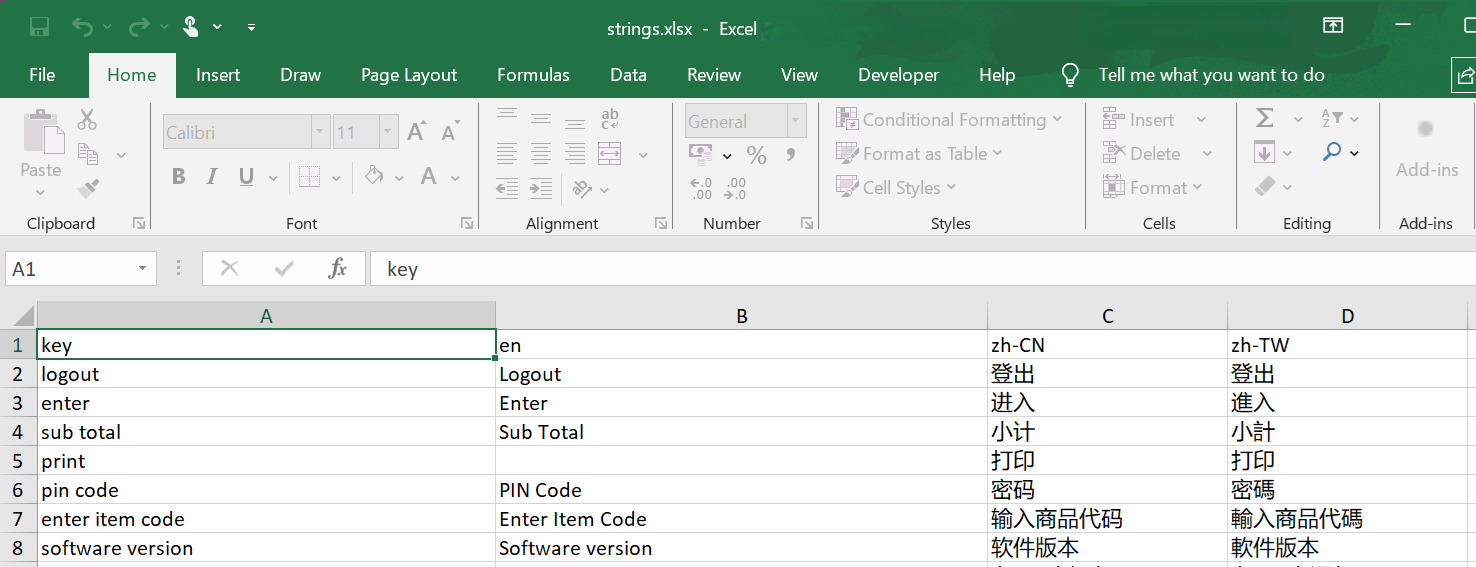Click the Save icon in title bar

click(40, 27)
